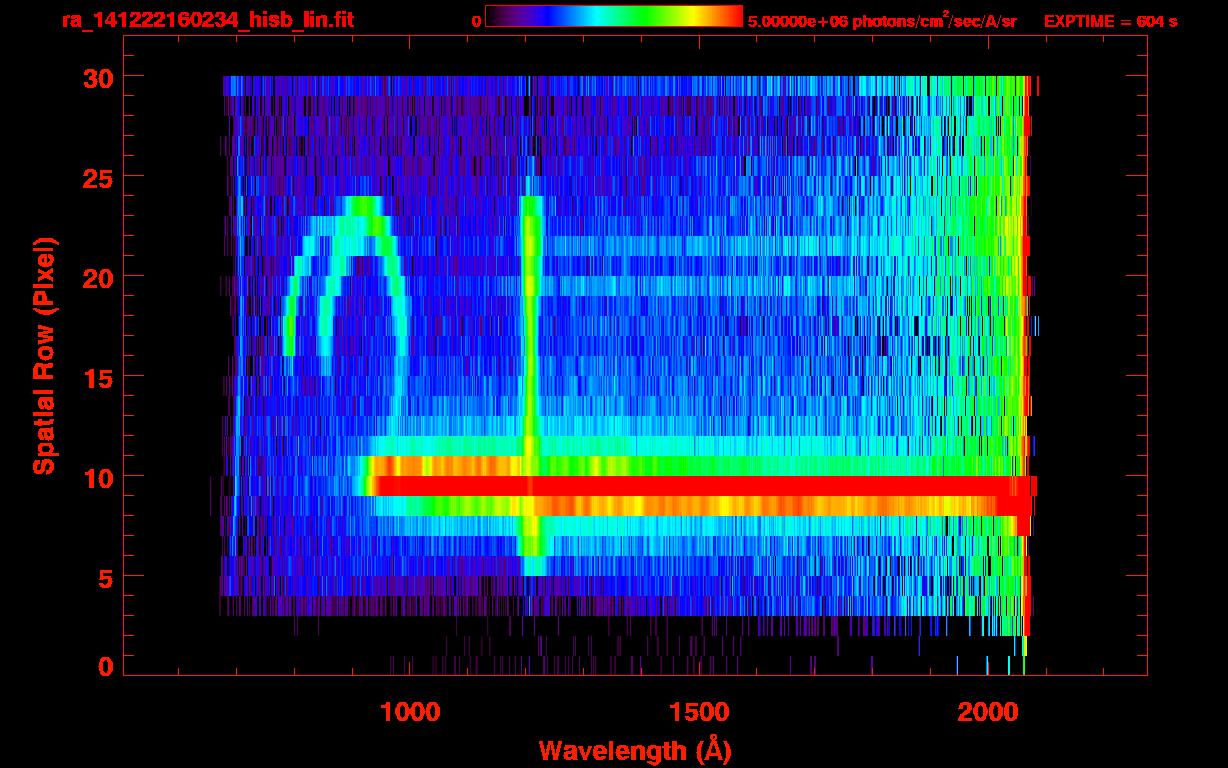
Task: Click the Wavelength (Å) axis title
Action: pos(634,750)
